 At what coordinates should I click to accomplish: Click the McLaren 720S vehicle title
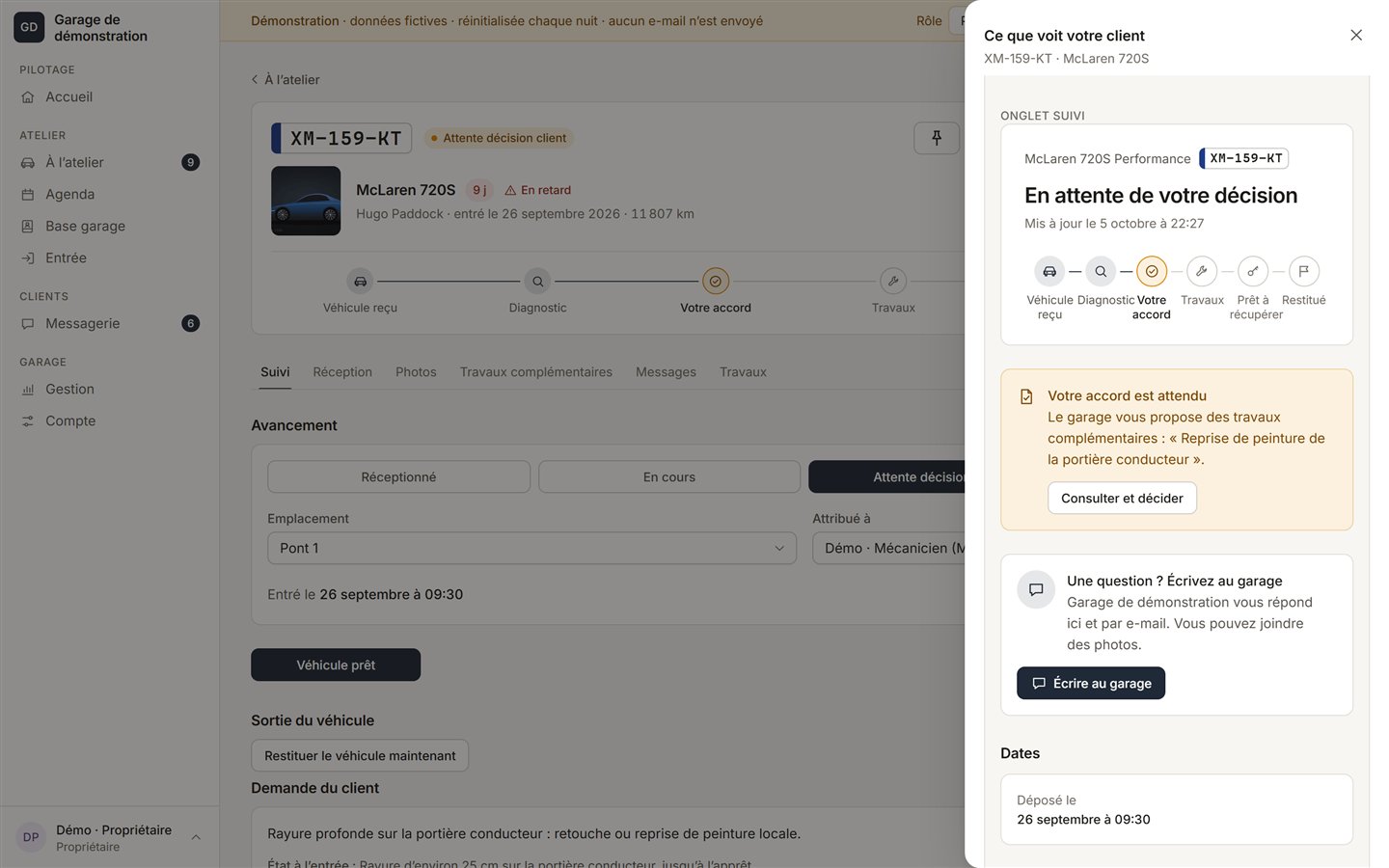[406, 190]
